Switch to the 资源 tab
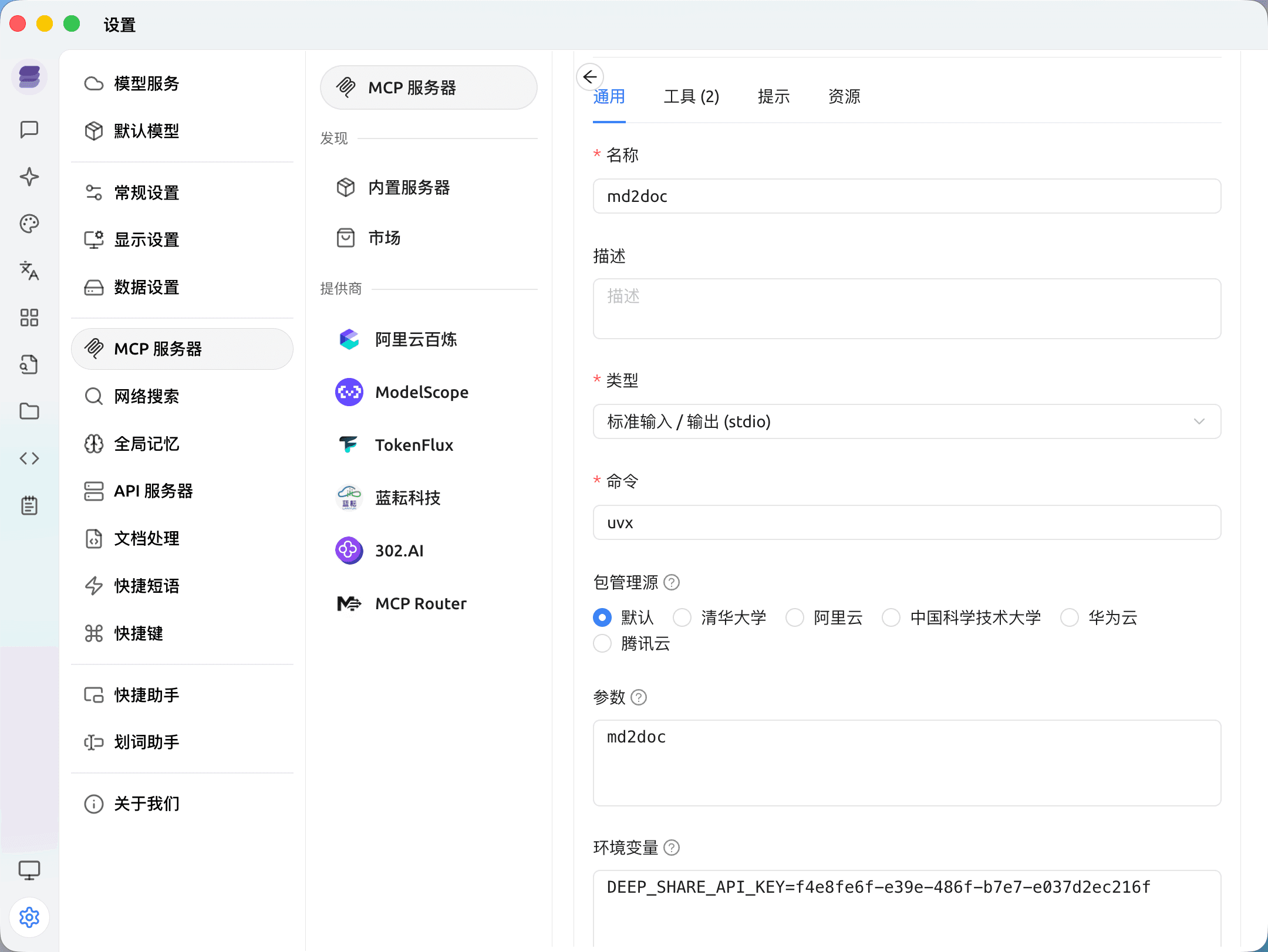The height and width of the screenshot is (952, 1268). [844, 96]
